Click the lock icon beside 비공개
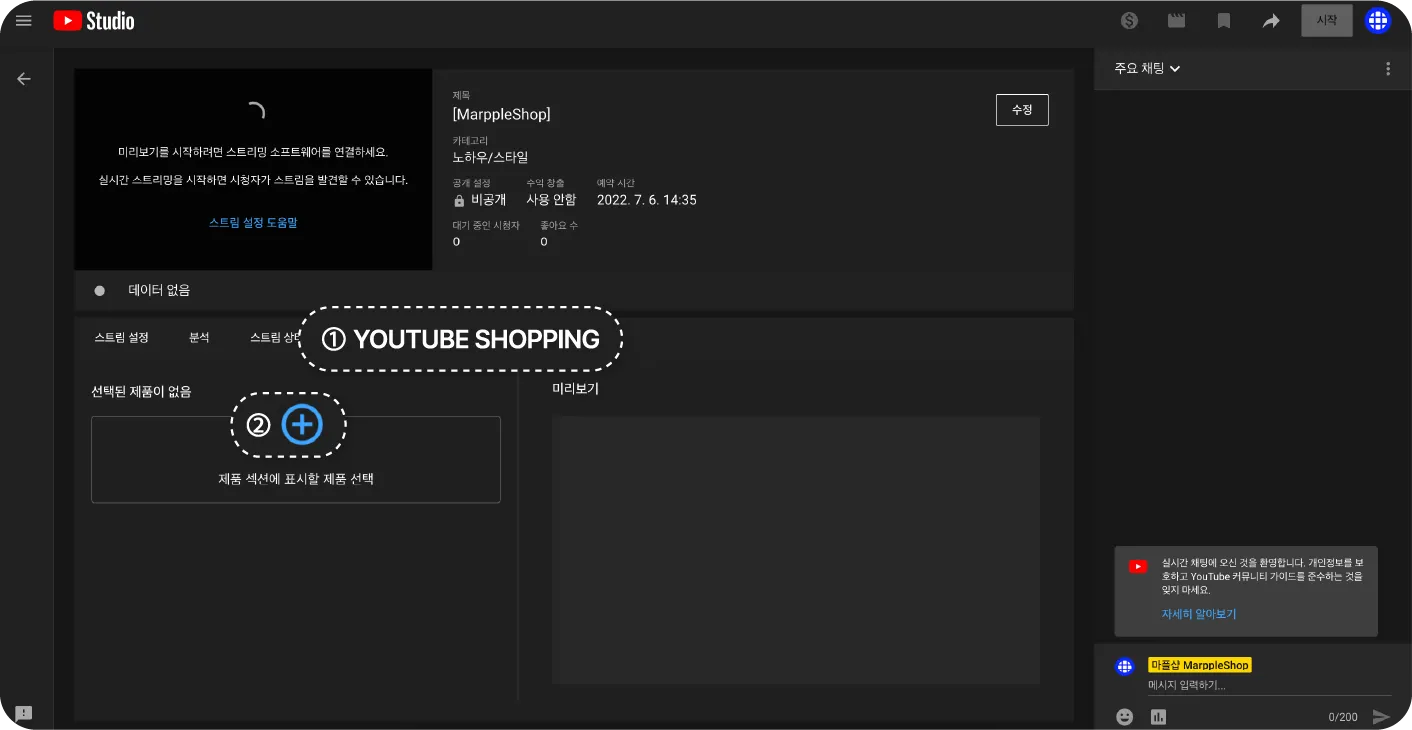Image resolution: width=1412 pixels, height=730 pixels. tap(459, 200)
